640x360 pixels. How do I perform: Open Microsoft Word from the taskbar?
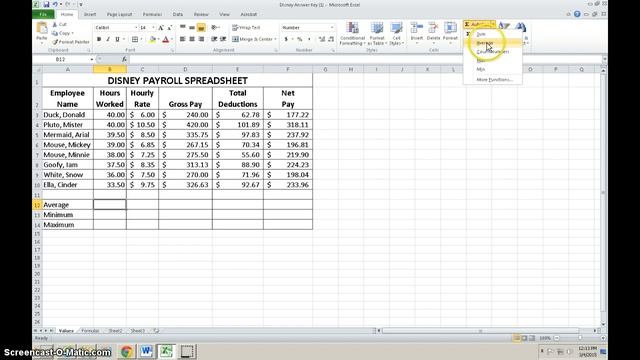click(x=147, y=351)
